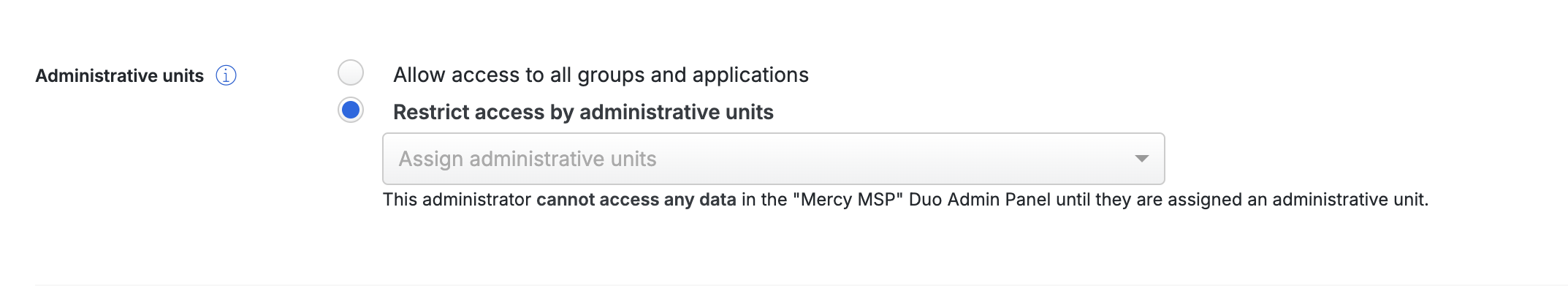Select the Allow access to all groups radio button
1568x297 pixels.
[x=351, y=73]
